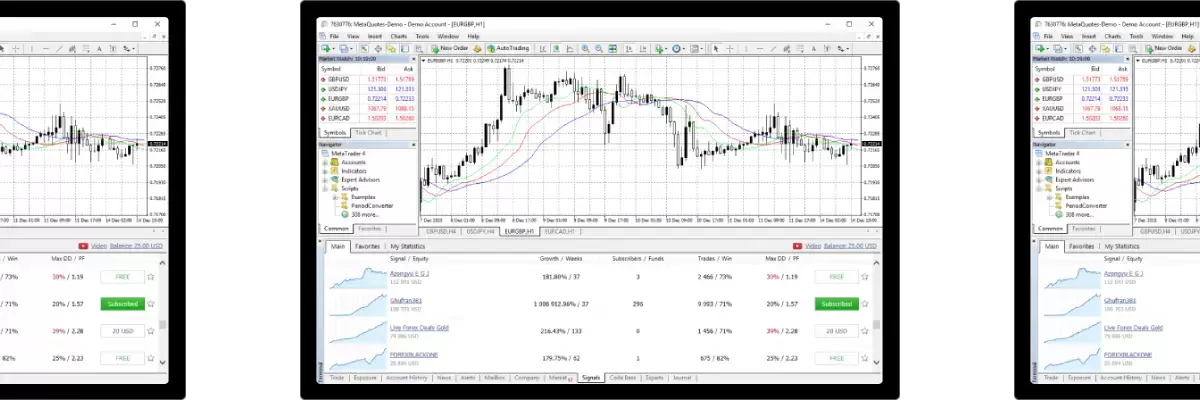
Task: Open Balance: 25.00 USD link in center window
Action: (x=850, y=246)
